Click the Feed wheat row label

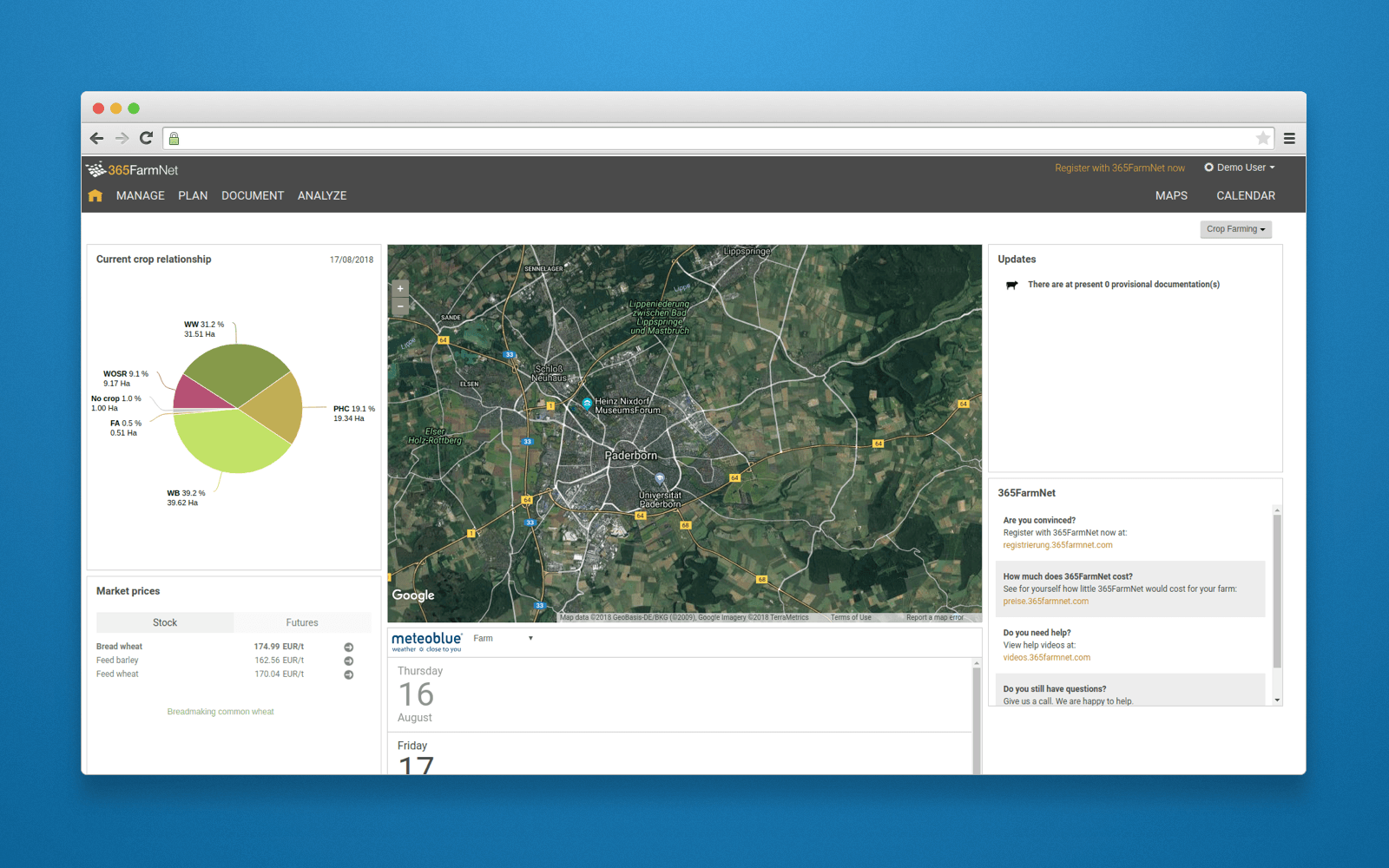117,674
